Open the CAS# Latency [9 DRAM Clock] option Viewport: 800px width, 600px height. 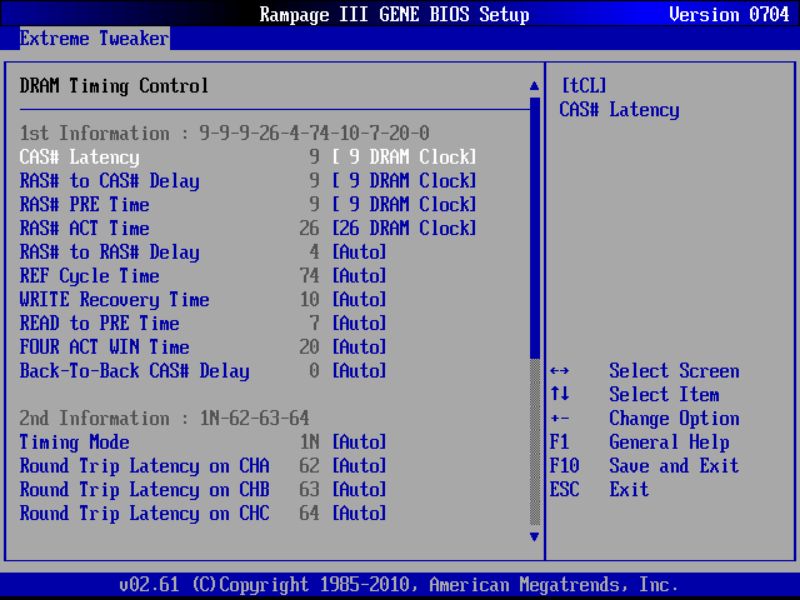(404, 157)
